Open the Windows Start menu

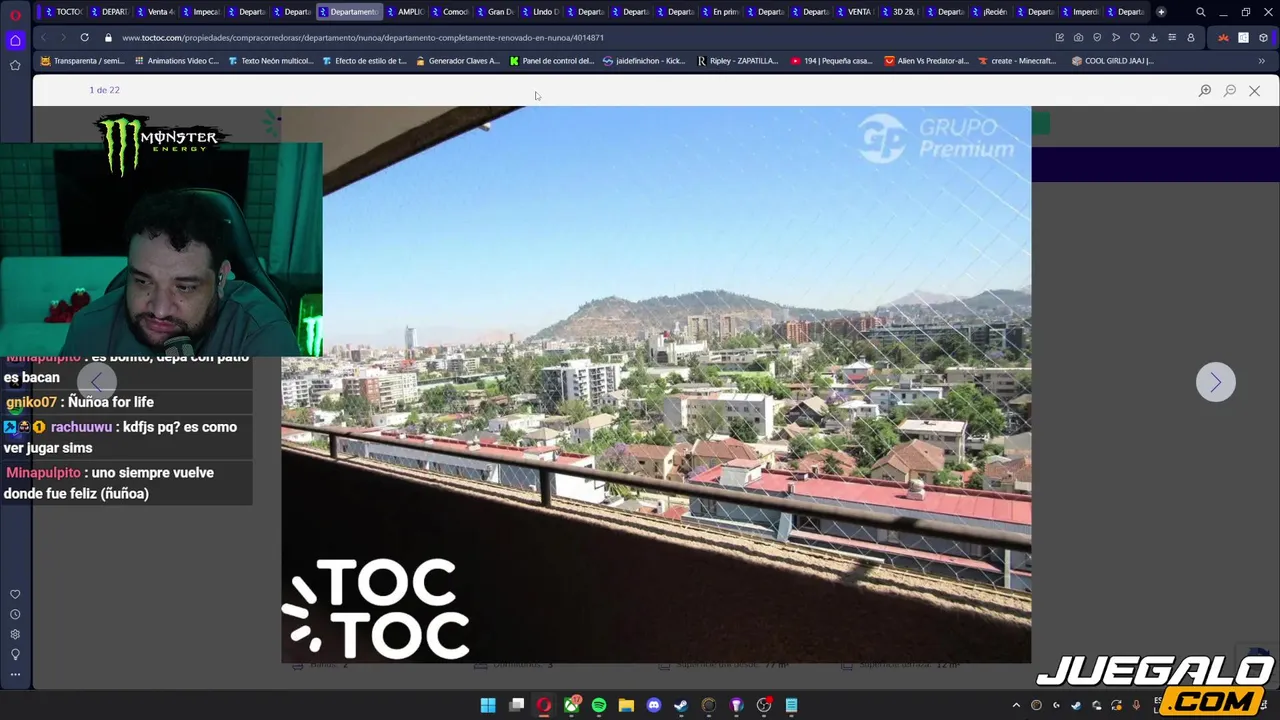(488, 705)
